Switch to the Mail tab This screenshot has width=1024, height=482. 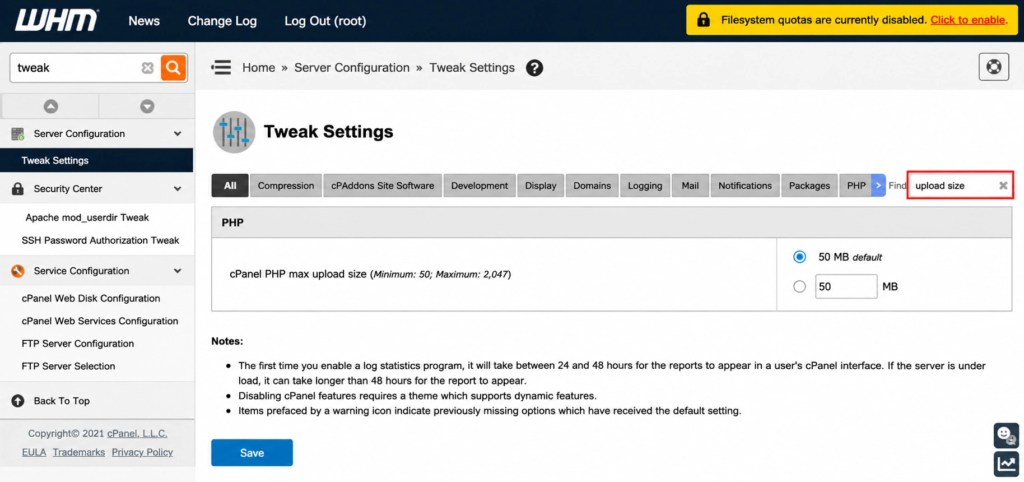pyautogui.click(x=690, y=185)
